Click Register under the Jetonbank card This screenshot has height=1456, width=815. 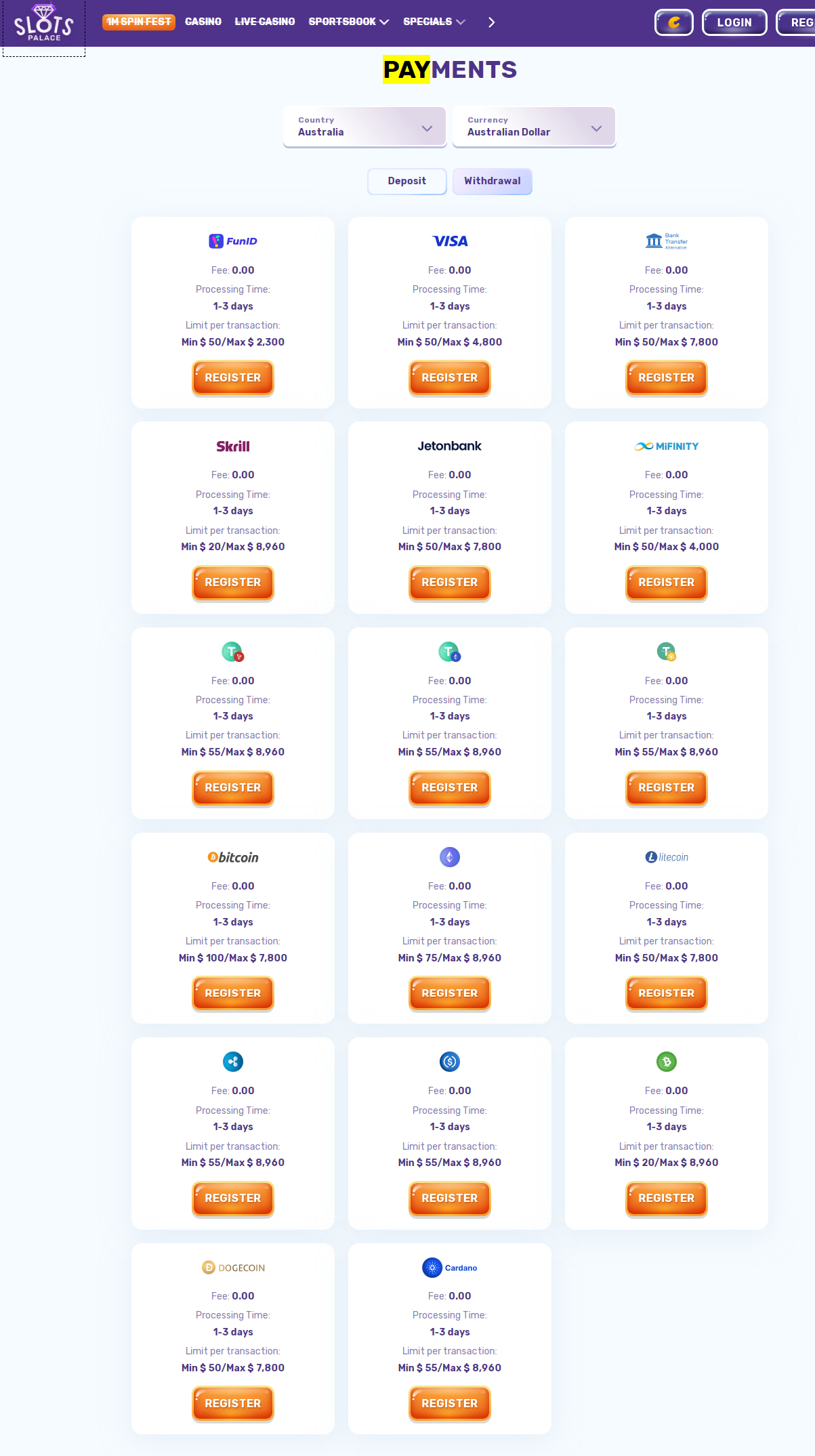[x=450, y=583]
